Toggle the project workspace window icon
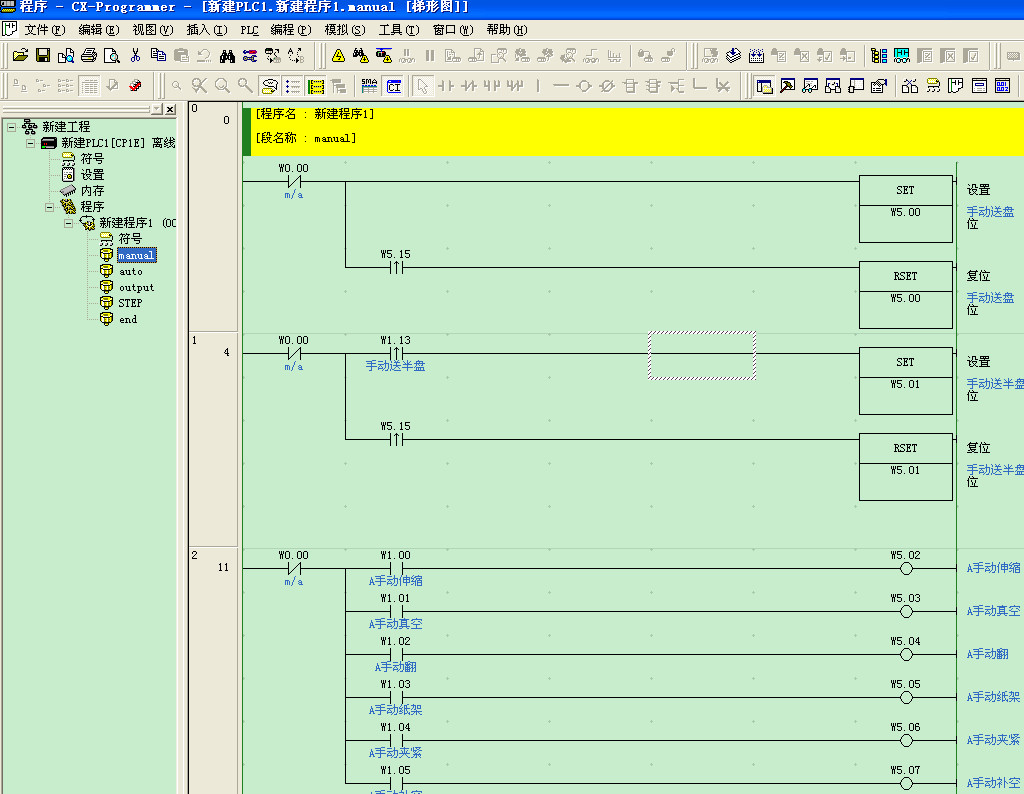This screenshot has height=794, width=1024. point(765,86)
